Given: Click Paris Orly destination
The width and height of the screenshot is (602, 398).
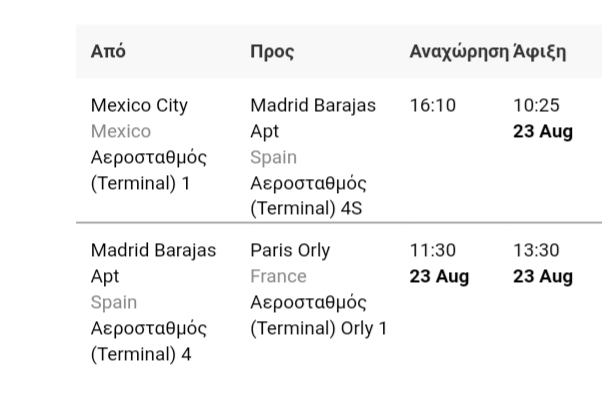Looking at the screenshot, I should tap(290, 251).
